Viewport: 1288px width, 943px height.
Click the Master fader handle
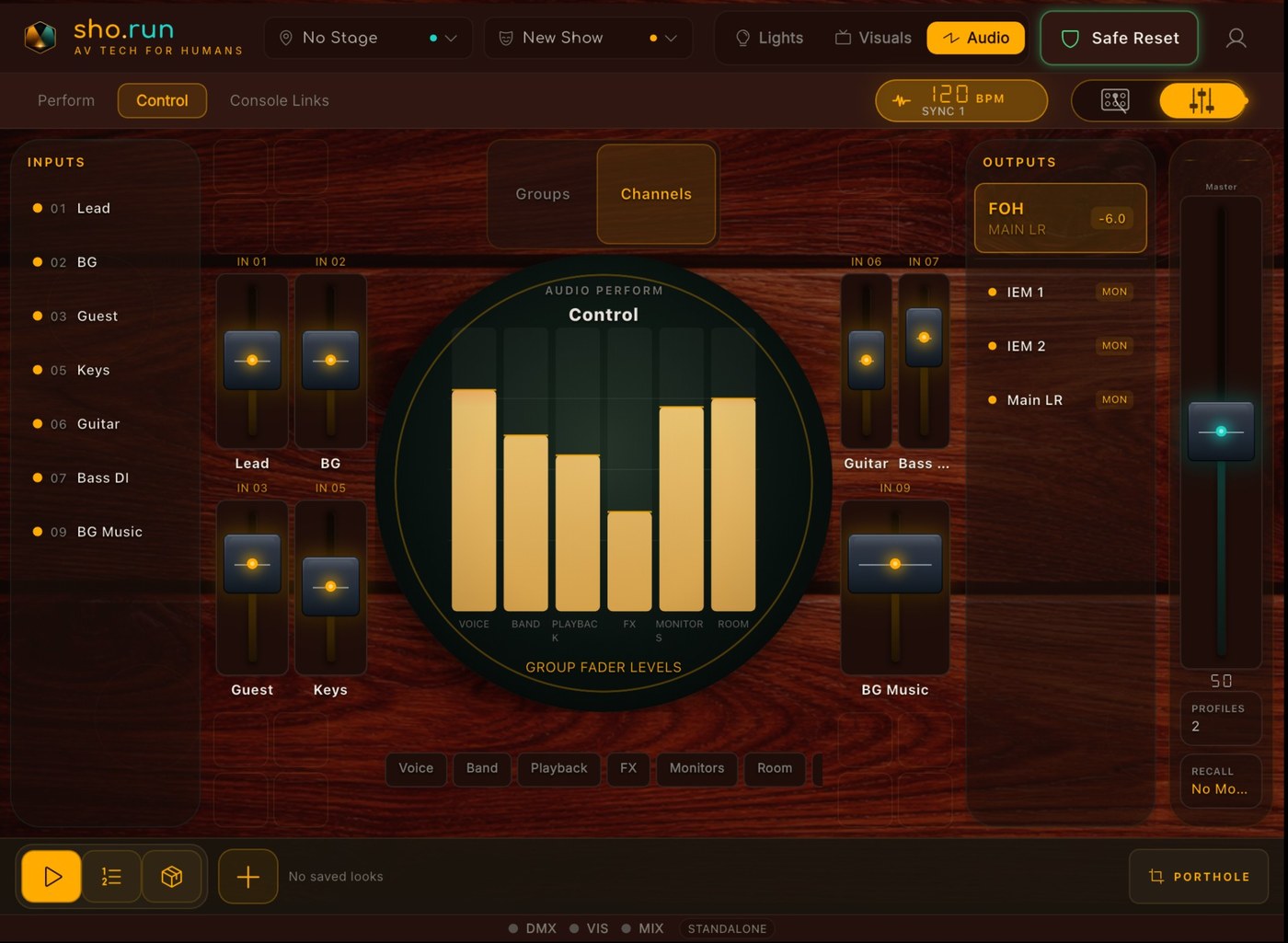click(x=1221, y=431)
